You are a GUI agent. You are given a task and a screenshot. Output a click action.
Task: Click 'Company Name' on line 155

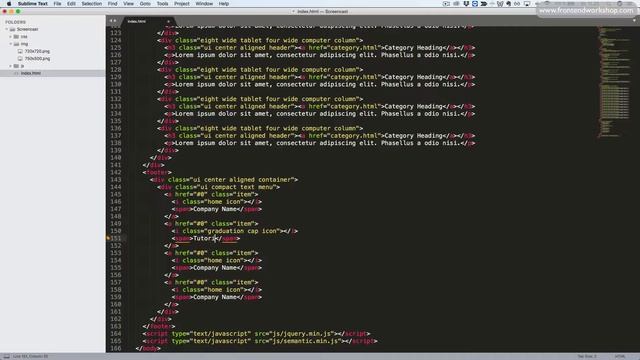(215, 268)
